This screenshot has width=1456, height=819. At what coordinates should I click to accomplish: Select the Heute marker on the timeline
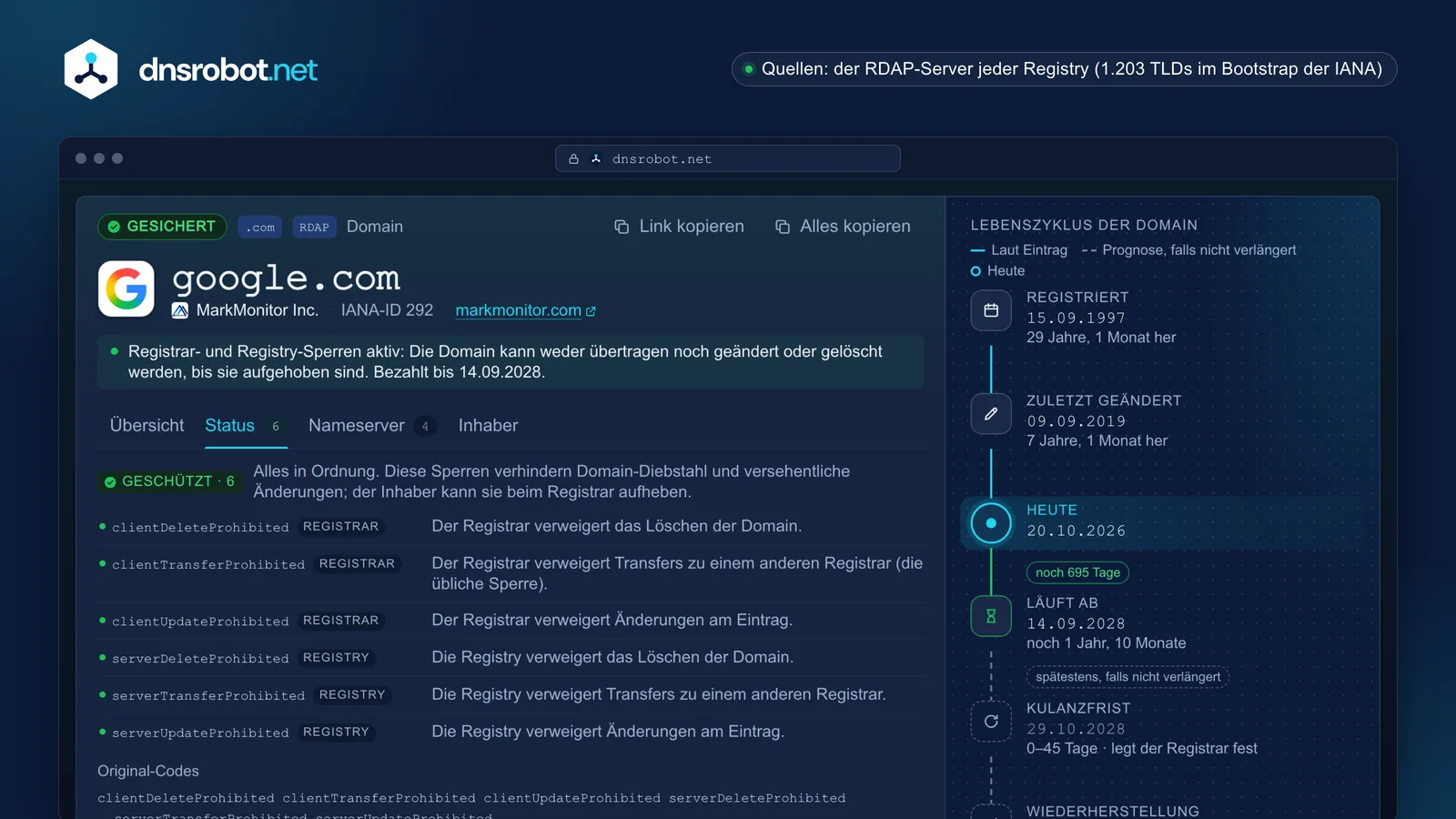pos(991,523)
